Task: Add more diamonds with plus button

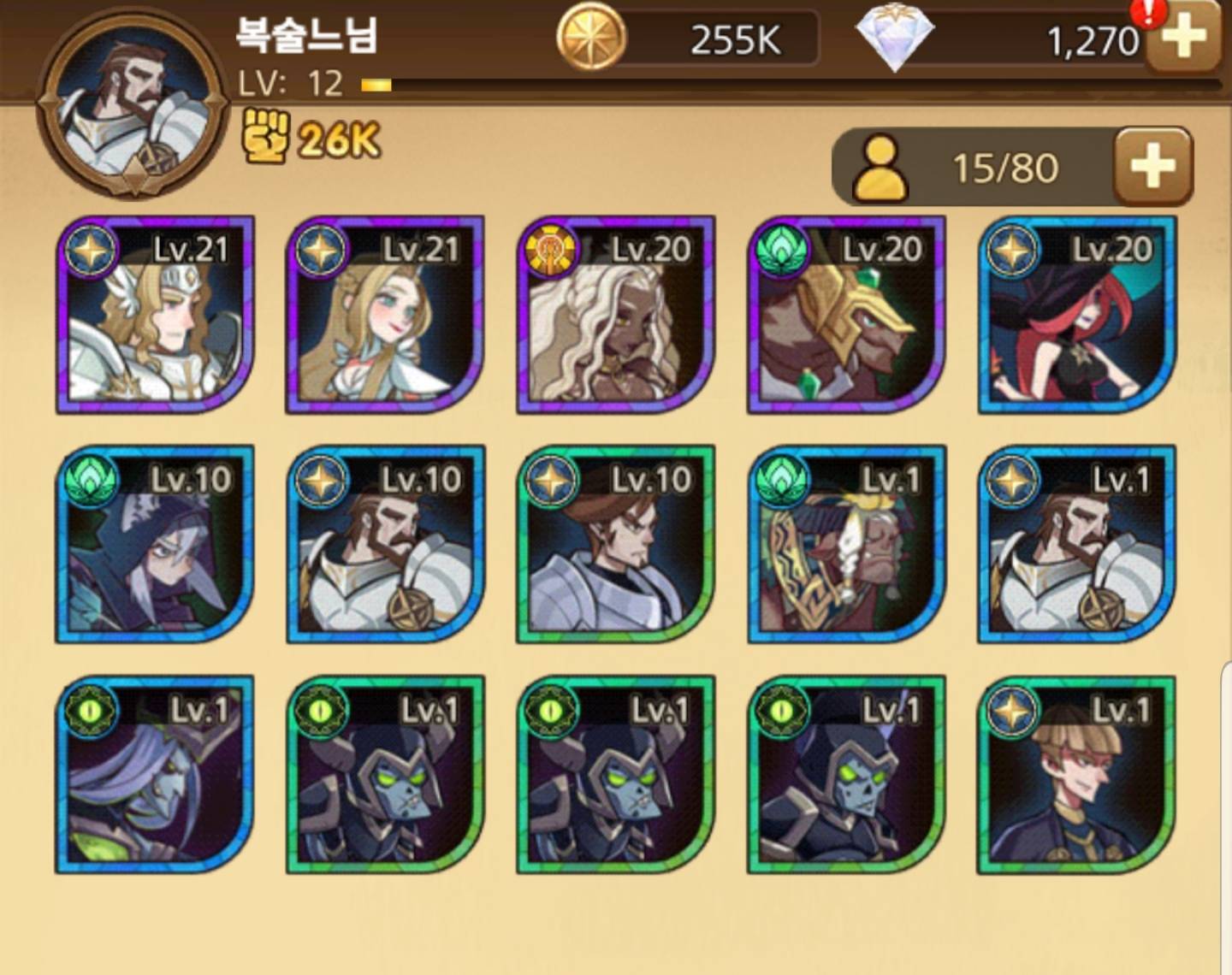Action: (x=1183, y=38)
